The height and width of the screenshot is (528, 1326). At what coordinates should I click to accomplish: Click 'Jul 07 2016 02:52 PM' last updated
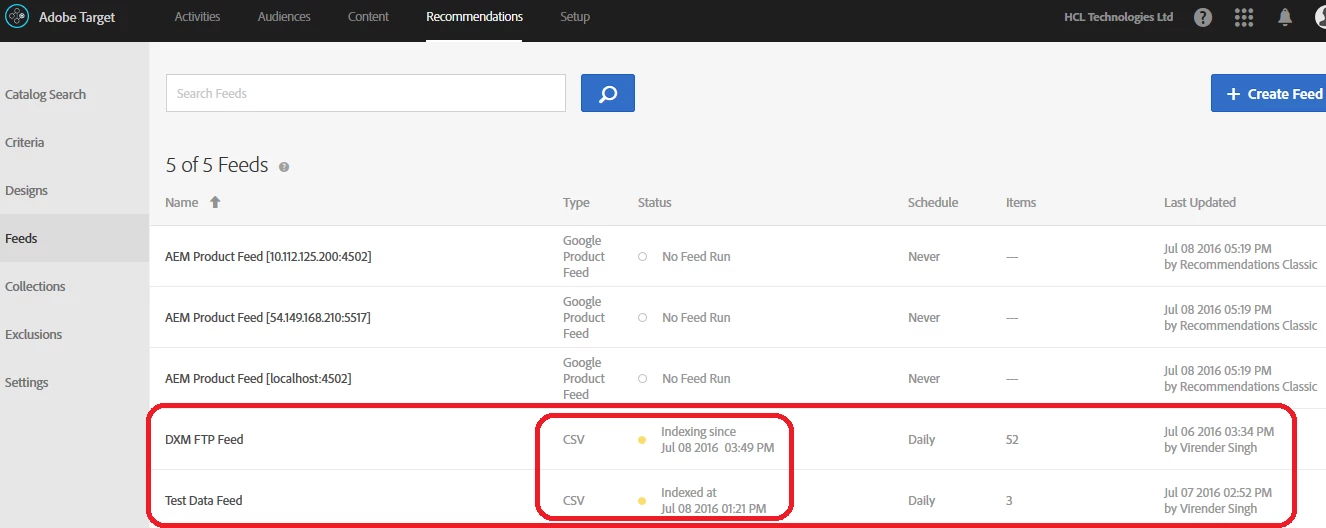point(1218,493)
